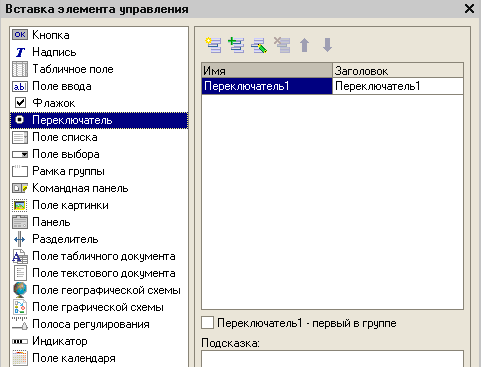Toggle Переключатель1 - первый в группе checkbox

[207, 323]
